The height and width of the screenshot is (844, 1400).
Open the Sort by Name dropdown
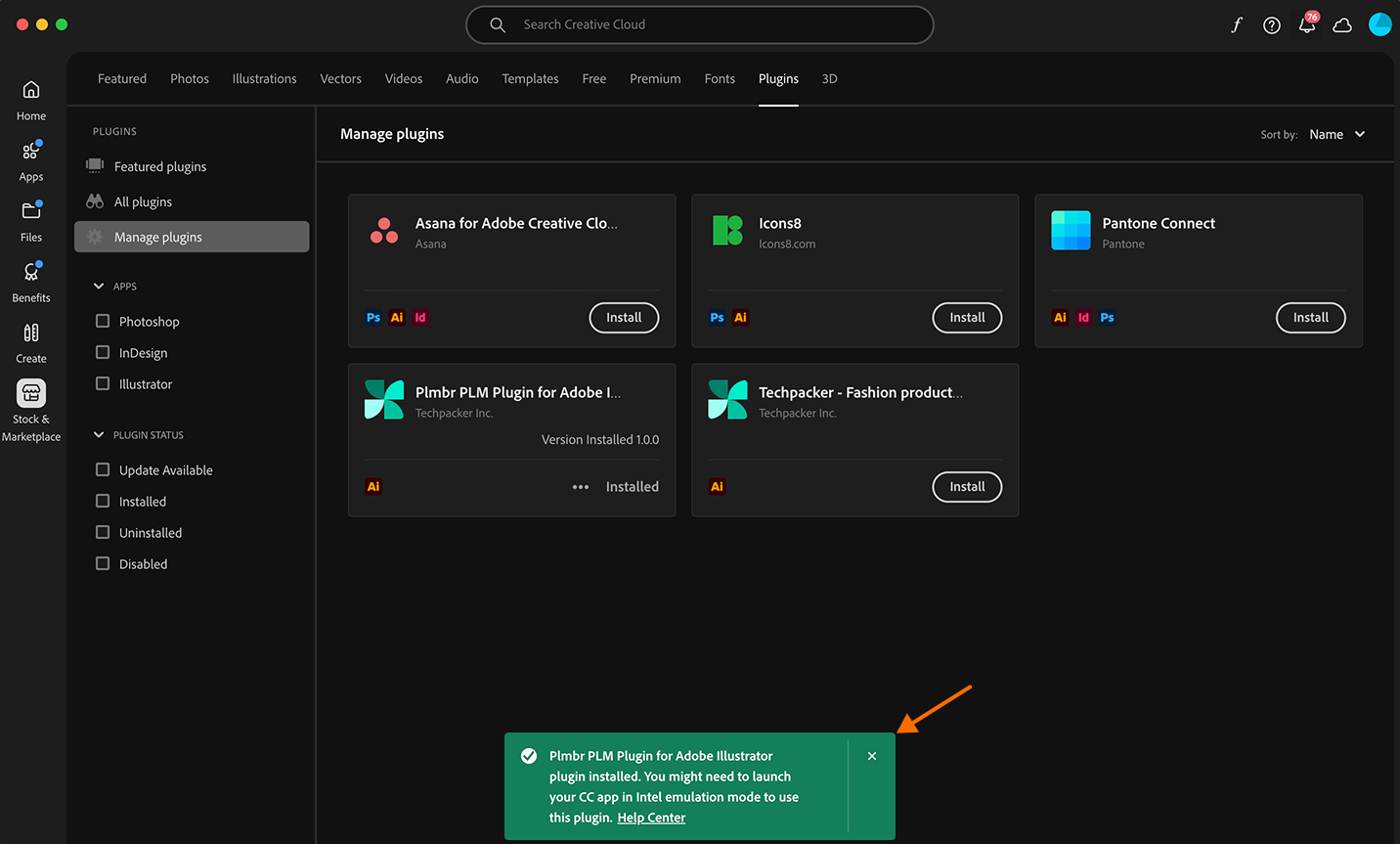click(x=1335, y=134)
